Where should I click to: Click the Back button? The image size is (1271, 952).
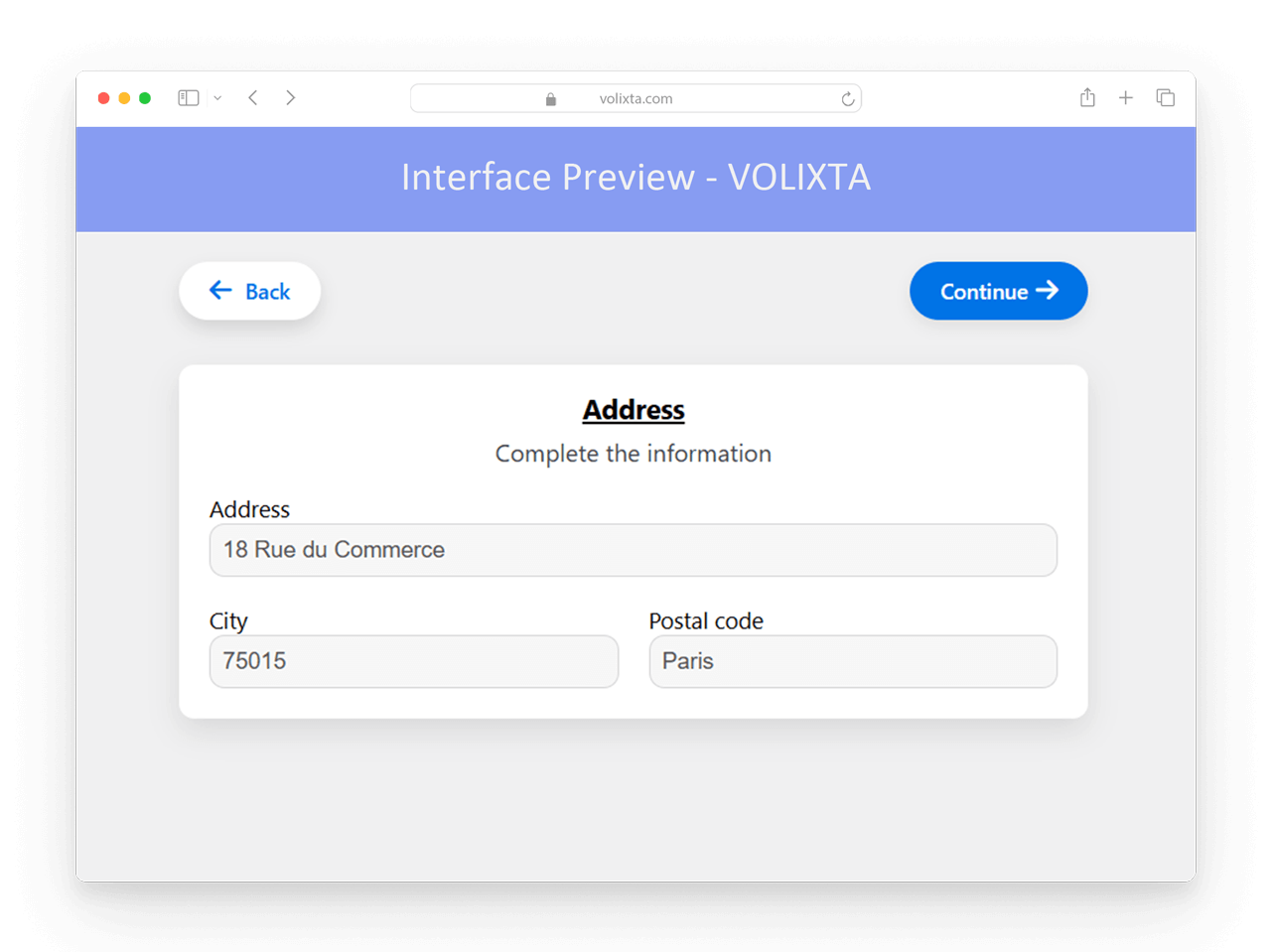[250, 291]
